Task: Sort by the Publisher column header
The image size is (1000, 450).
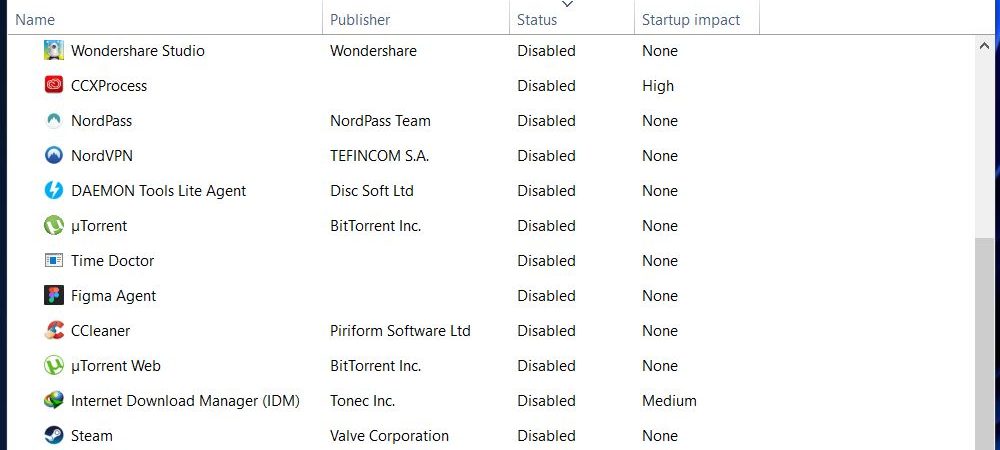Action: point(416,20)
